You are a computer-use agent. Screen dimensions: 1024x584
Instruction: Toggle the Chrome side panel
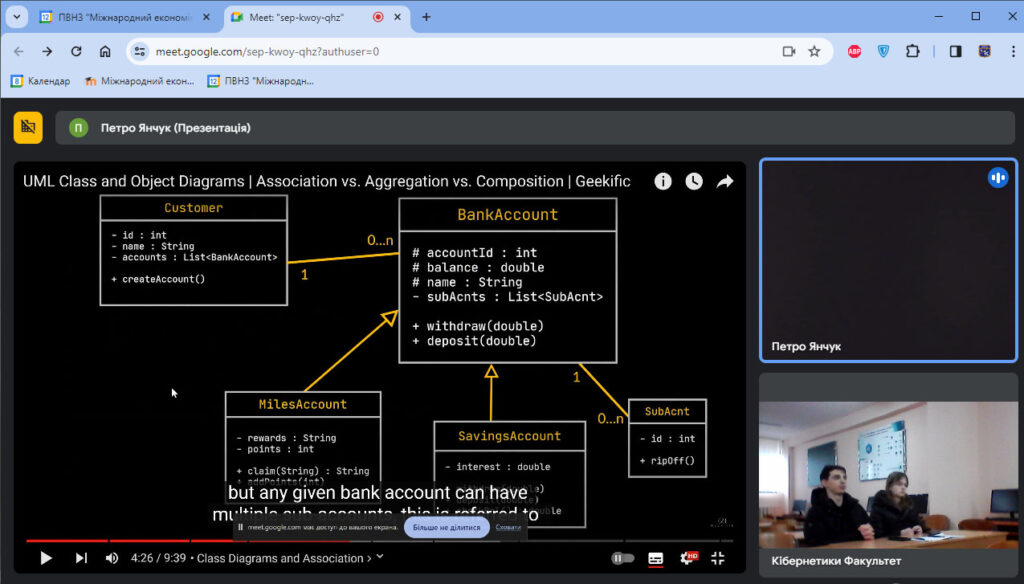pyautogui.click(x=955, y=51)
